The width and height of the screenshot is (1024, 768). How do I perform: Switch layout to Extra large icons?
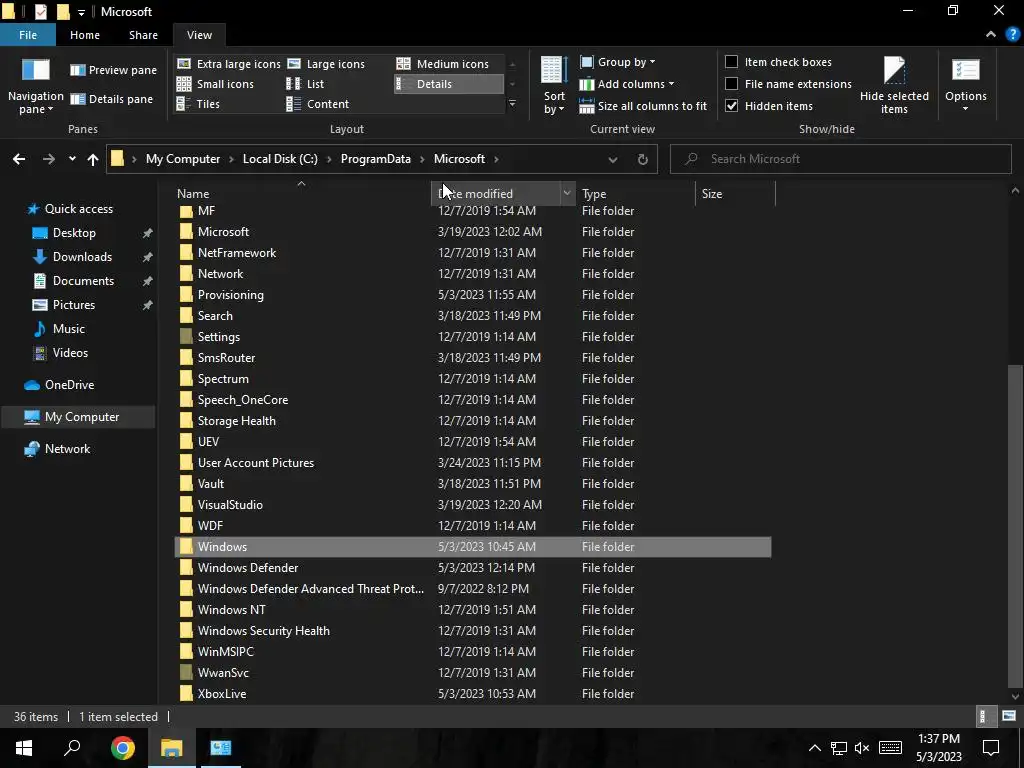pos(229,63)
